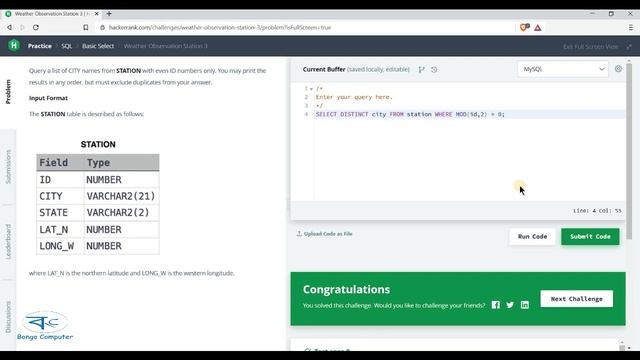Click line 4 SQL query in the code editor

coord(410,114)
